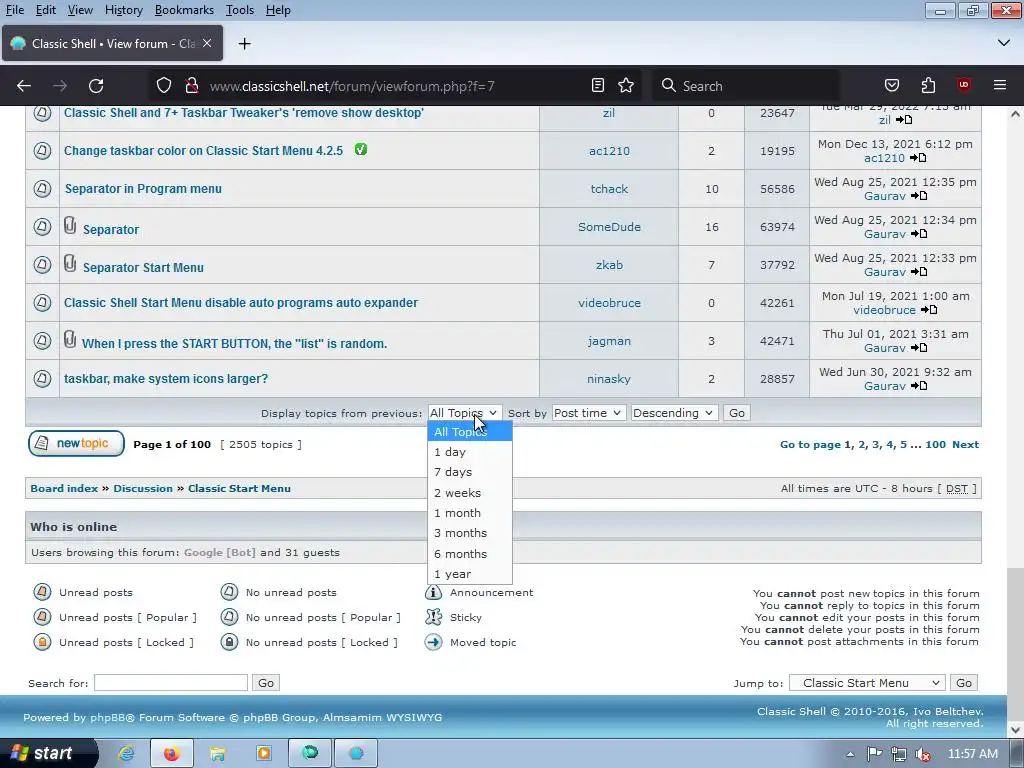Open the View menu
The image size is (1024, 768).
(80, 10)
